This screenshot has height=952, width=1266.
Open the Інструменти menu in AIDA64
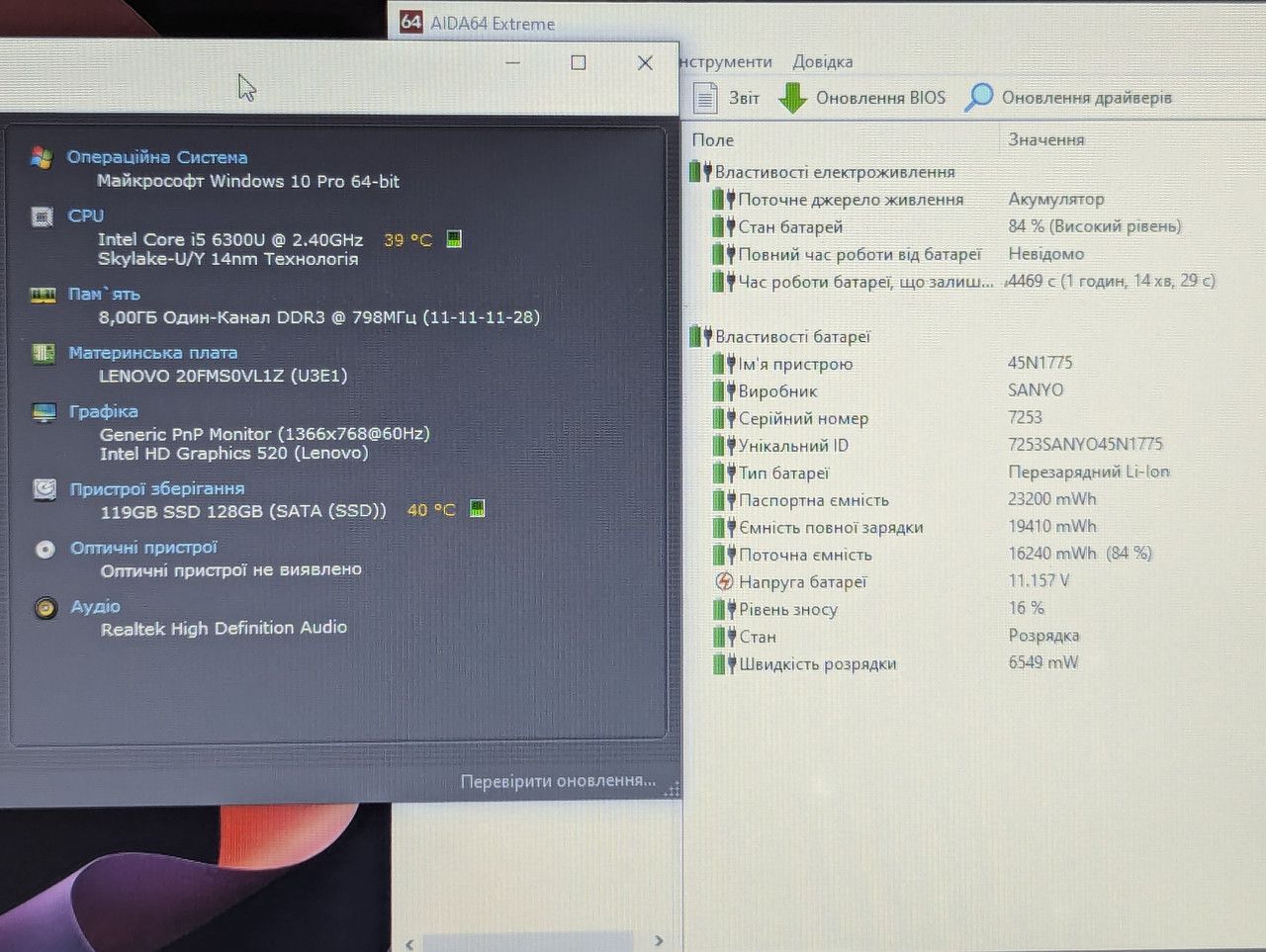point(726,61)
